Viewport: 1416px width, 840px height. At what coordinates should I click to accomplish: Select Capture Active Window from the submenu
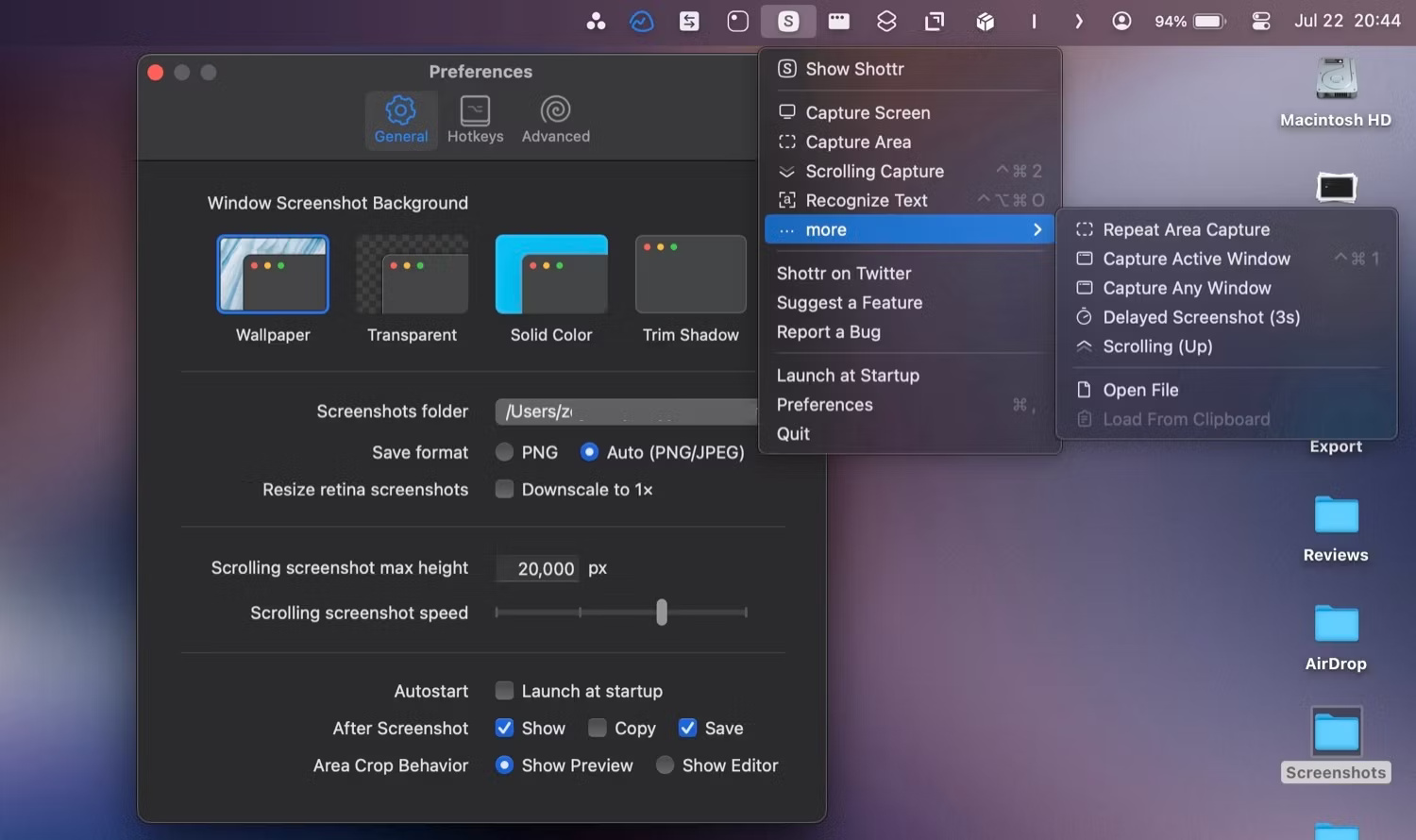tap(1195, 259)
